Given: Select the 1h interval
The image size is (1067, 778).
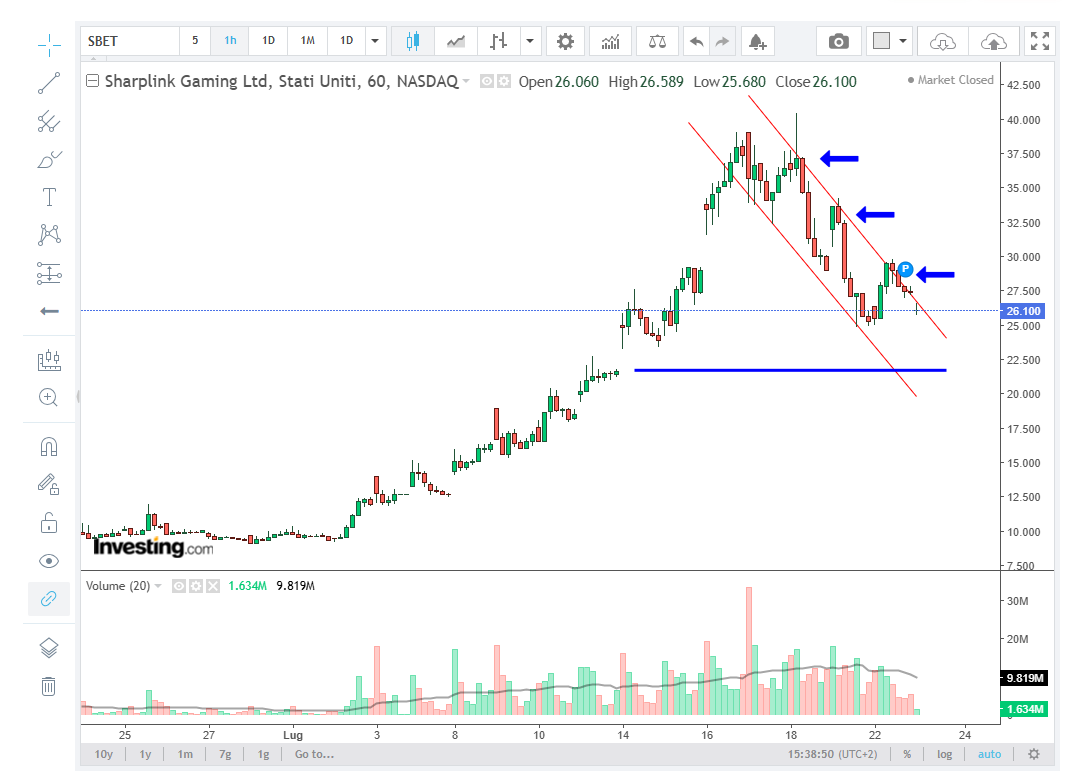Looking at the screenshot, I should point(230,41).
